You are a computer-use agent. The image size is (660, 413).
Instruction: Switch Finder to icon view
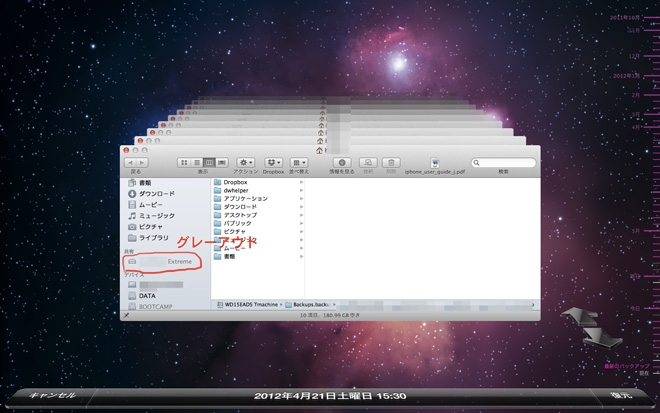184,163
